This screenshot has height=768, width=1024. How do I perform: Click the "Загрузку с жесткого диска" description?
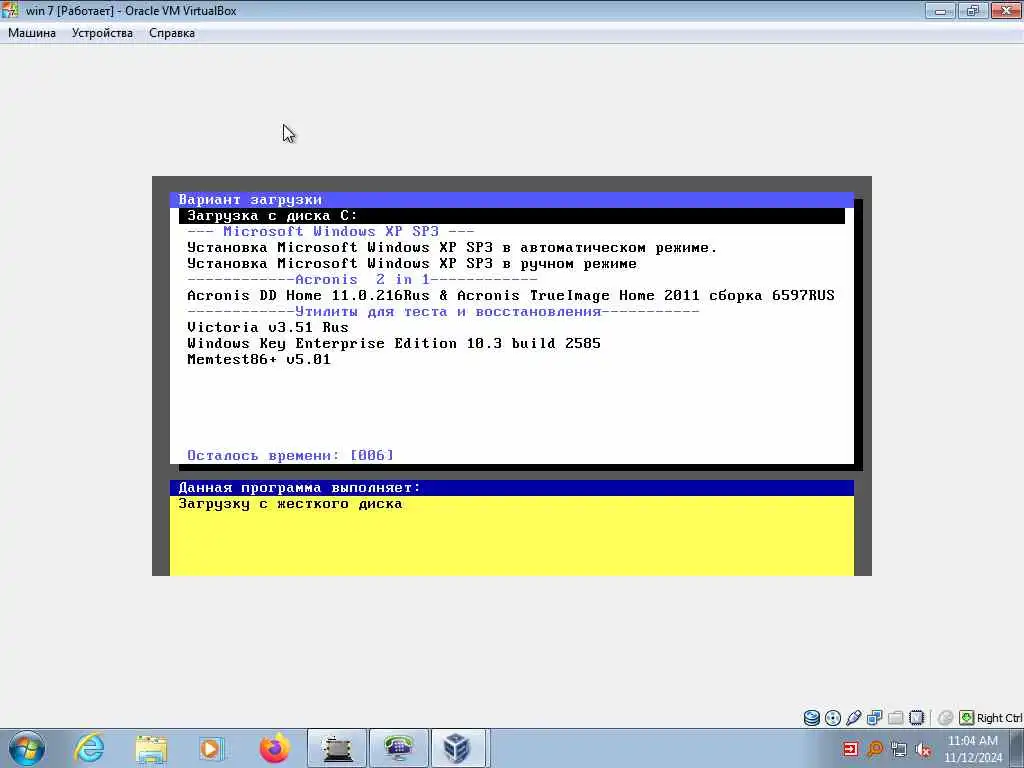click(x=291, y=504)
